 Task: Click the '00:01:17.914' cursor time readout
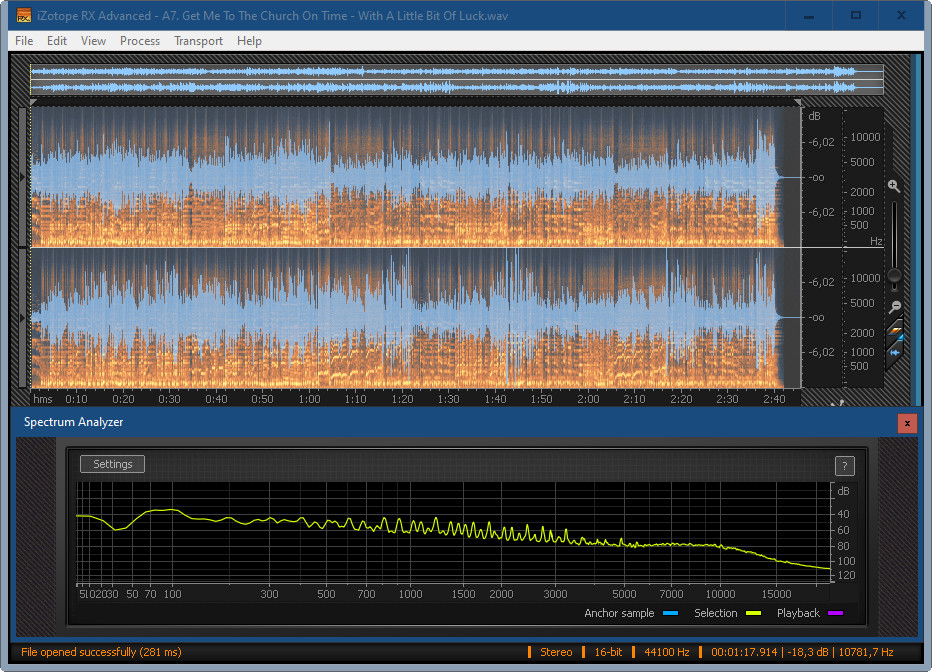point(744,652)
